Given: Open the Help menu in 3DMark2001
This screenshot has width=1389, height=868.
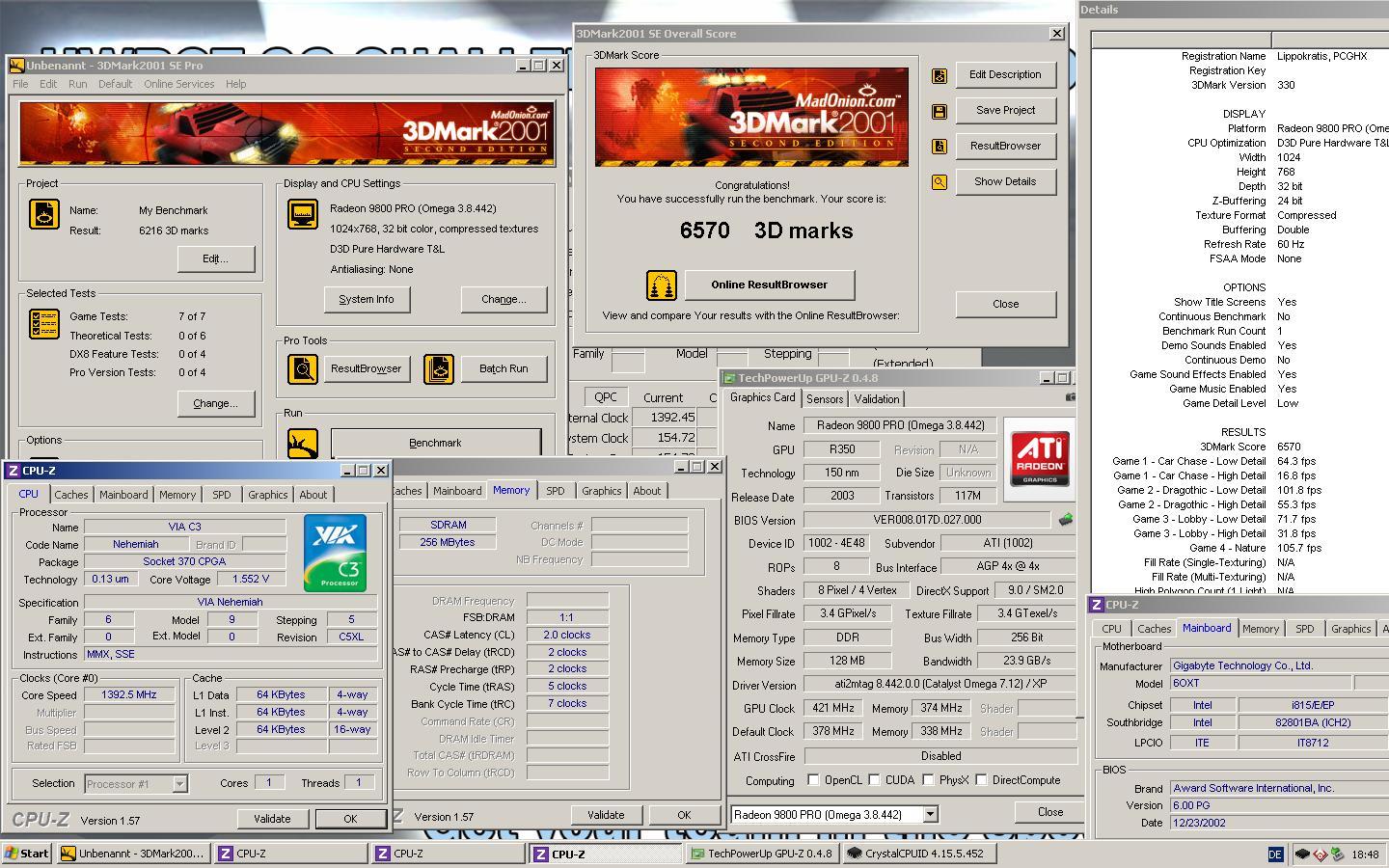Looking at the screenshot, I should [236, 84].
